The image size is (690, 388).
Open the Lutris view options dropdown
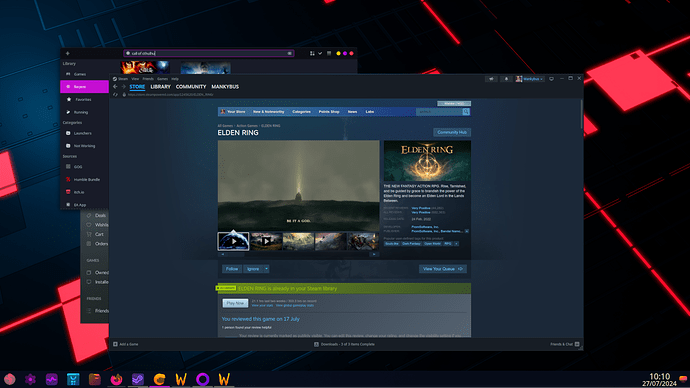pyautogui.click(x=320, y=53)
